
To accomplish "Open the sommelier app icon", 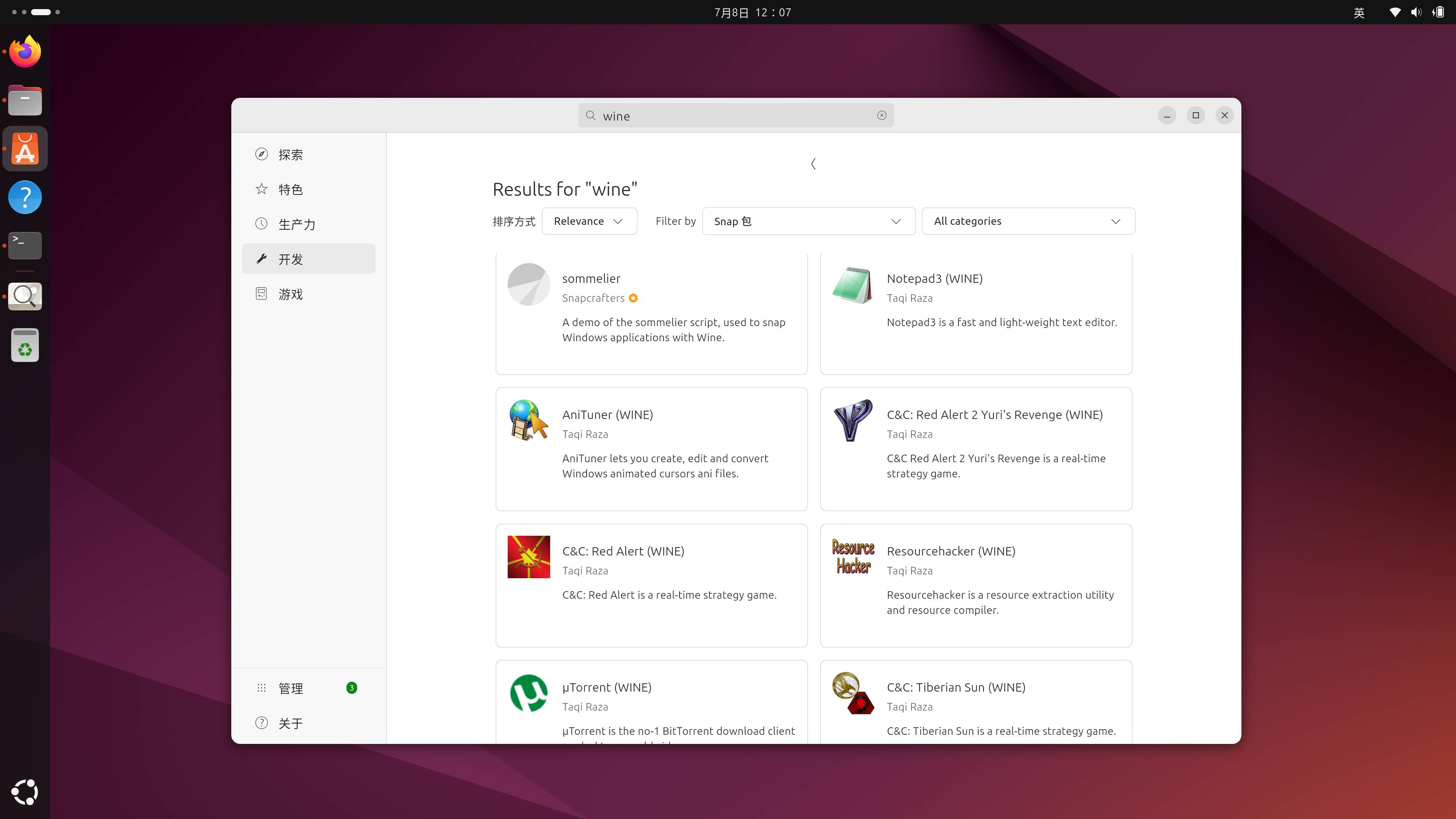I will click(529, 284).
